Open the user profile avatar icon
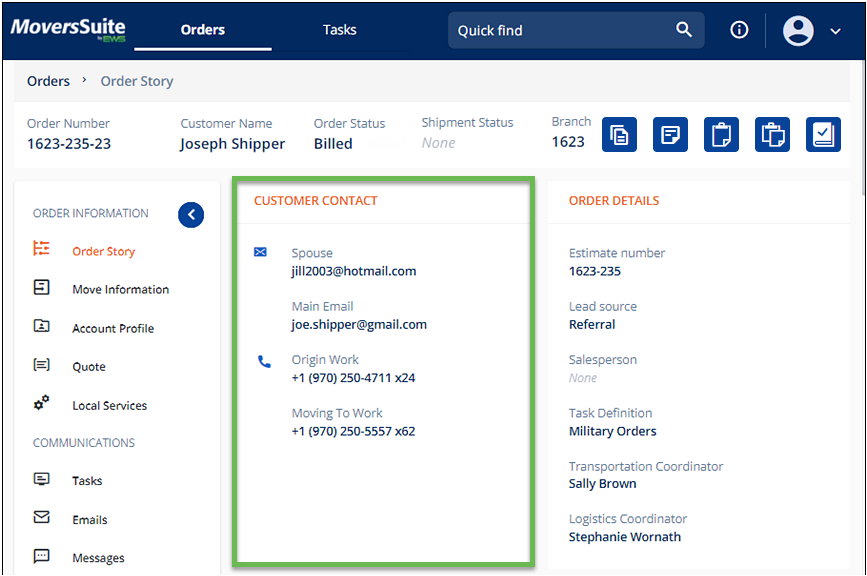 [797, 30]
